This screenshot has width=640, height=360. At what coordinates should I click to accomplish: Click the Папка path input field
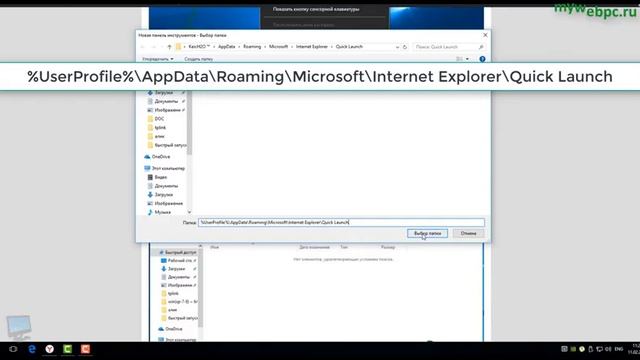point(341,222)
